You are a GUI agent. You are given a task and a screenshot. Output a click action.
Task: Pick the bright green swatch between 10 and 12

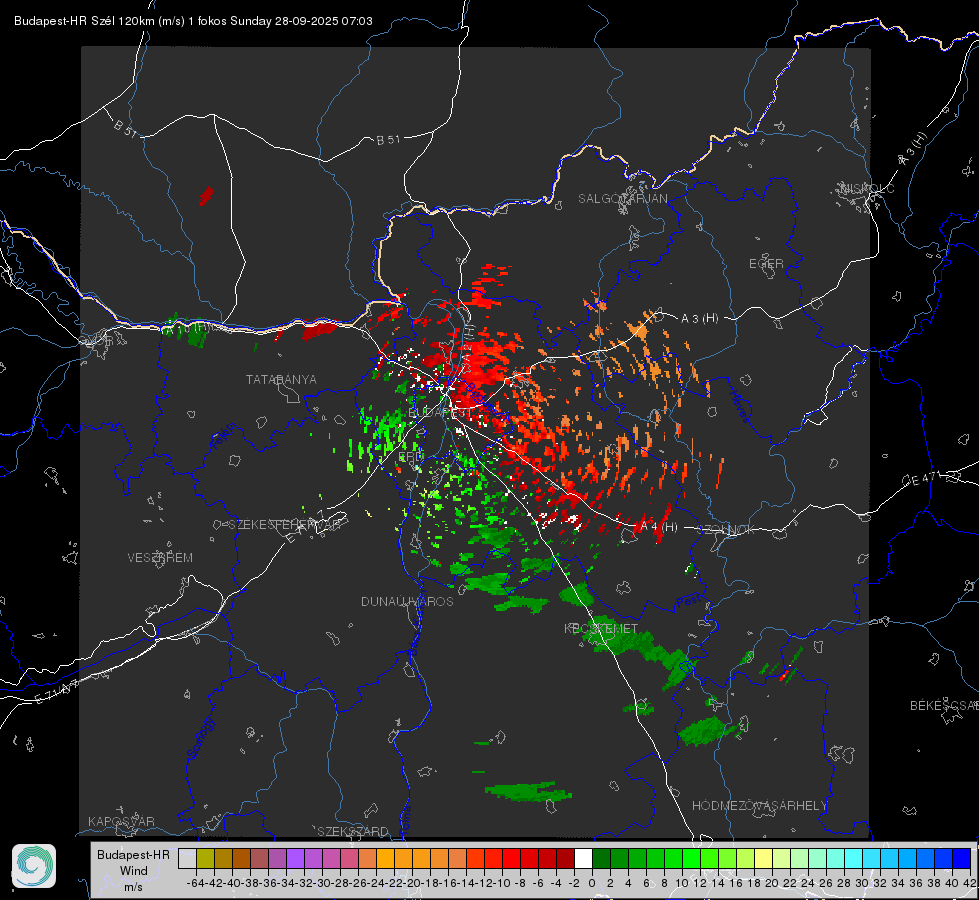691,858
